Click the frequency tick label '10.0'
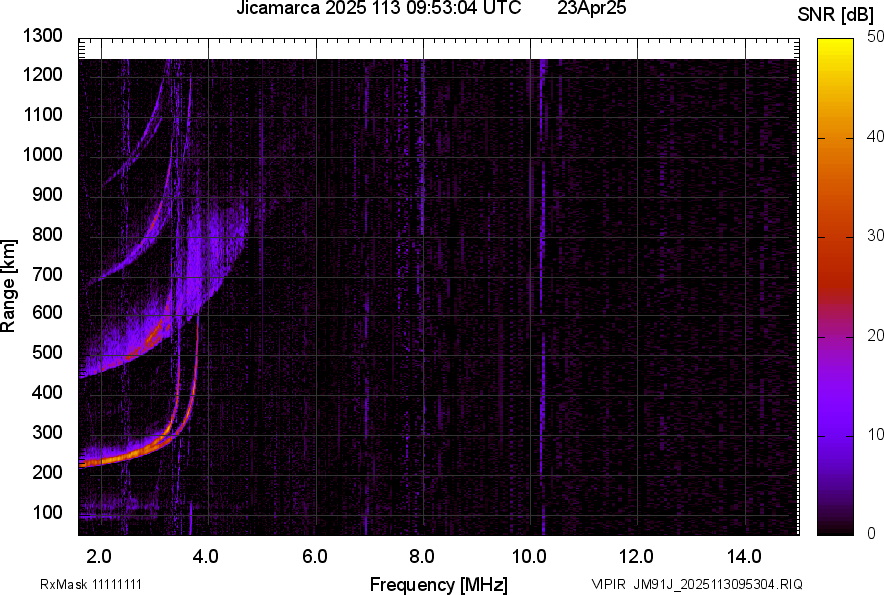The height and width of the screenshot is (595, 884). (529, 557)
